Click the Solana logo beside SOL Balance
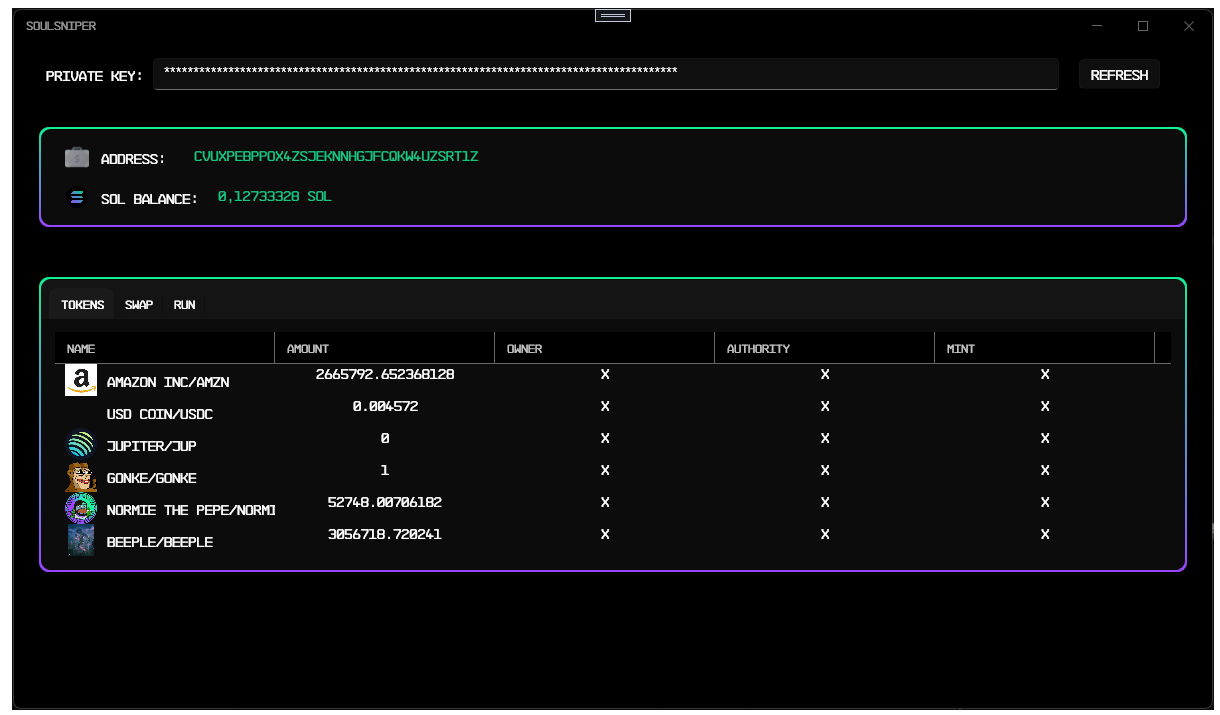 point(77,196)
